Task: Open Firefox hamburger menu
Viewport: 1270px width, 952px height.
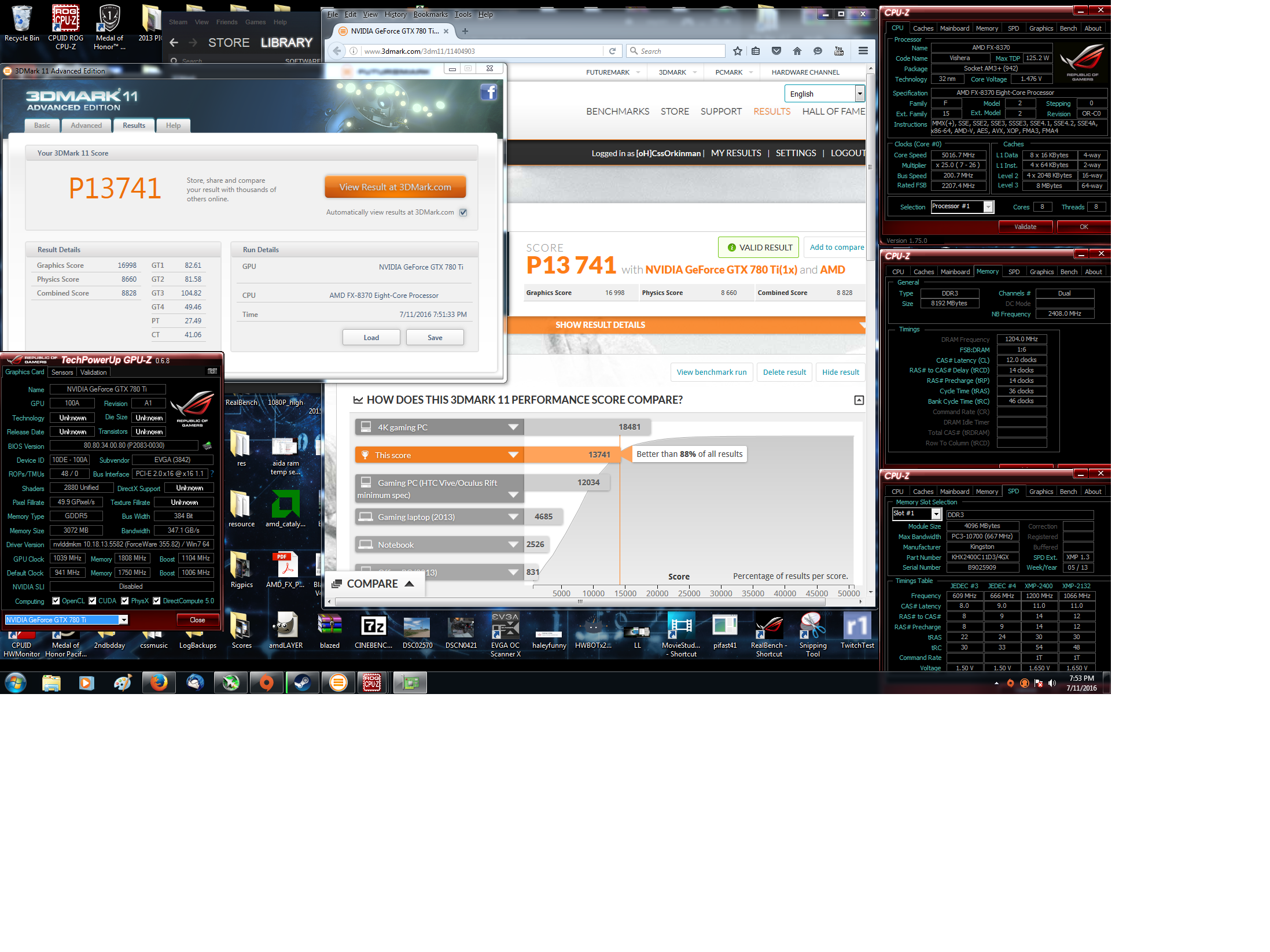Action: 863,51
